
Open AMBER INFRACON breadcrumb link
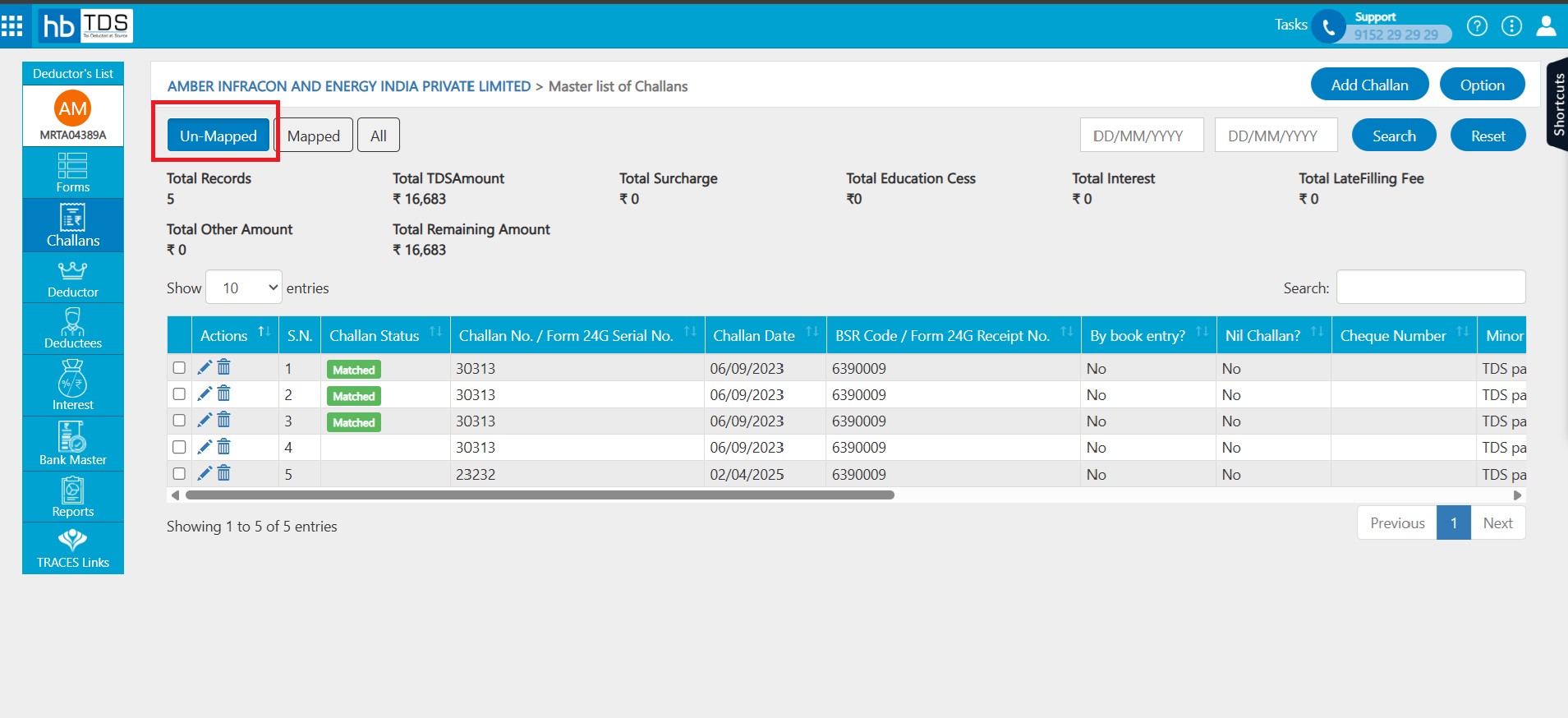coord(349,86)
